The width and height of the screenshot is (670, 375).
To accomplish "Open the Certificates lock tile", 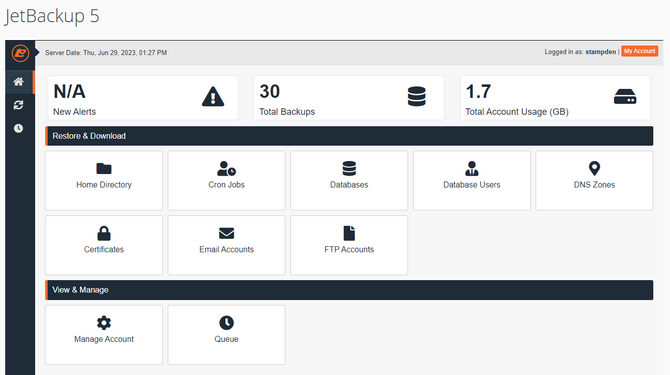I will click(x=104, y=245).
